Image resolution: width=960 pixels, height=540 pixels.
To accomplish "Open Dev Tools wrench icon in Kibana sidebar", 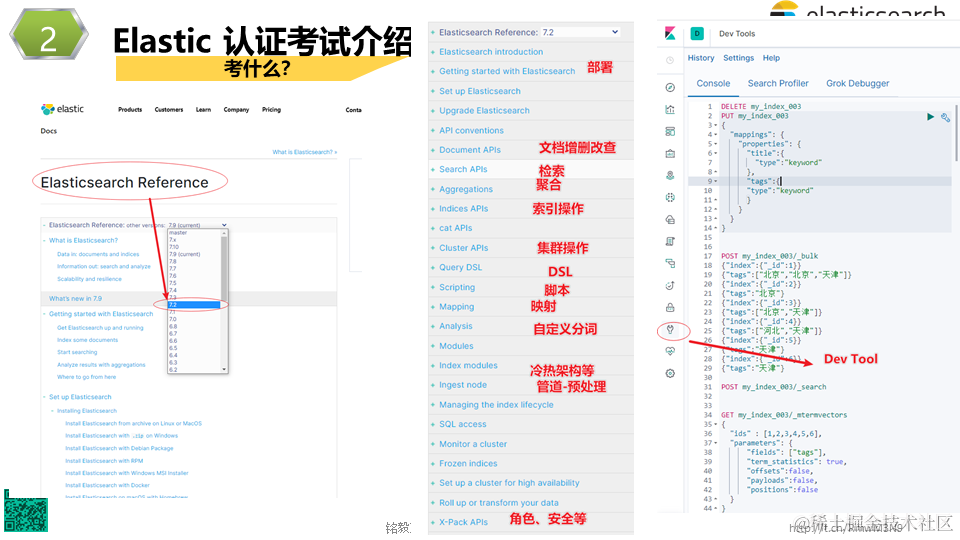I will click(670, 330).
